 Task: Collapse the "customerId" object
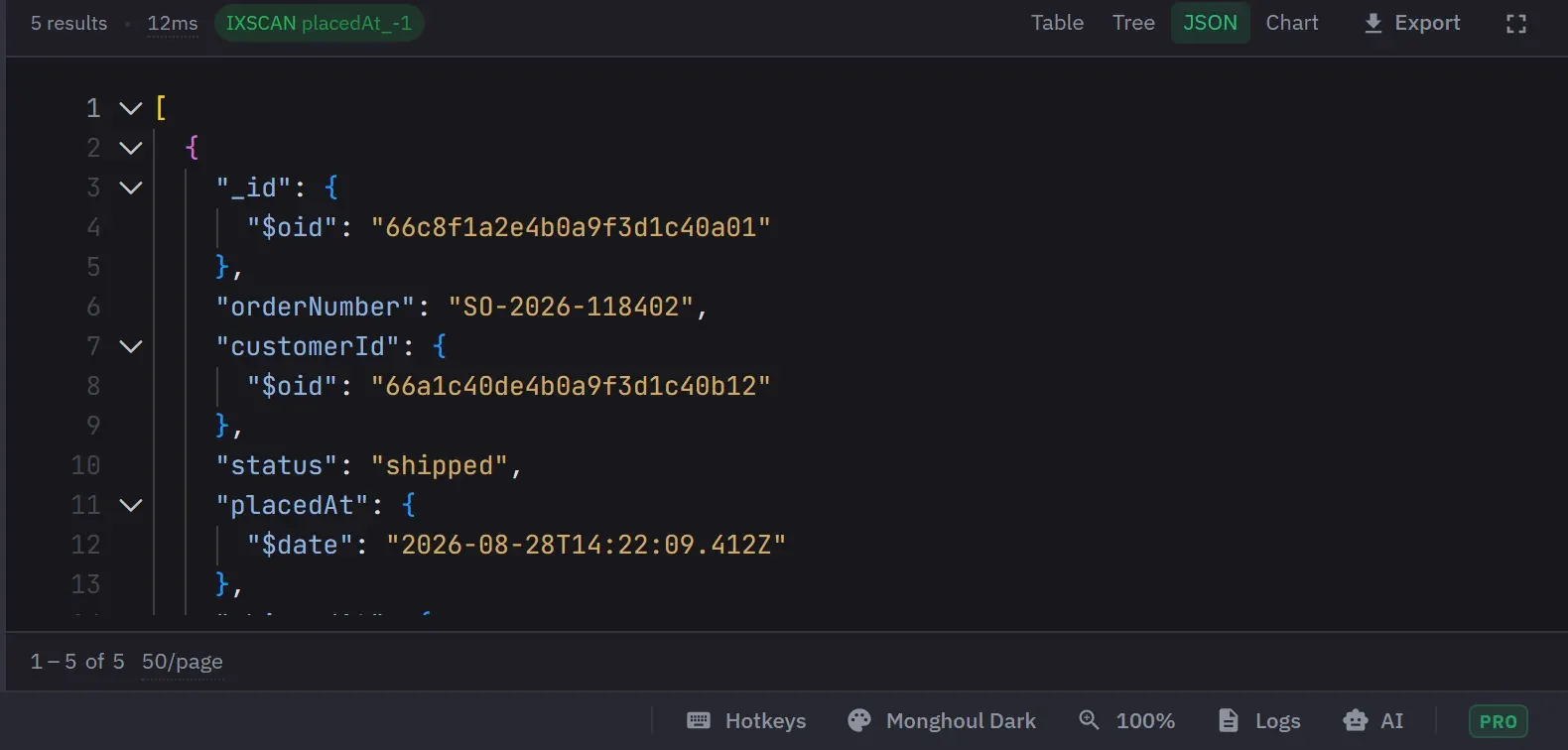tap(131, 346)
